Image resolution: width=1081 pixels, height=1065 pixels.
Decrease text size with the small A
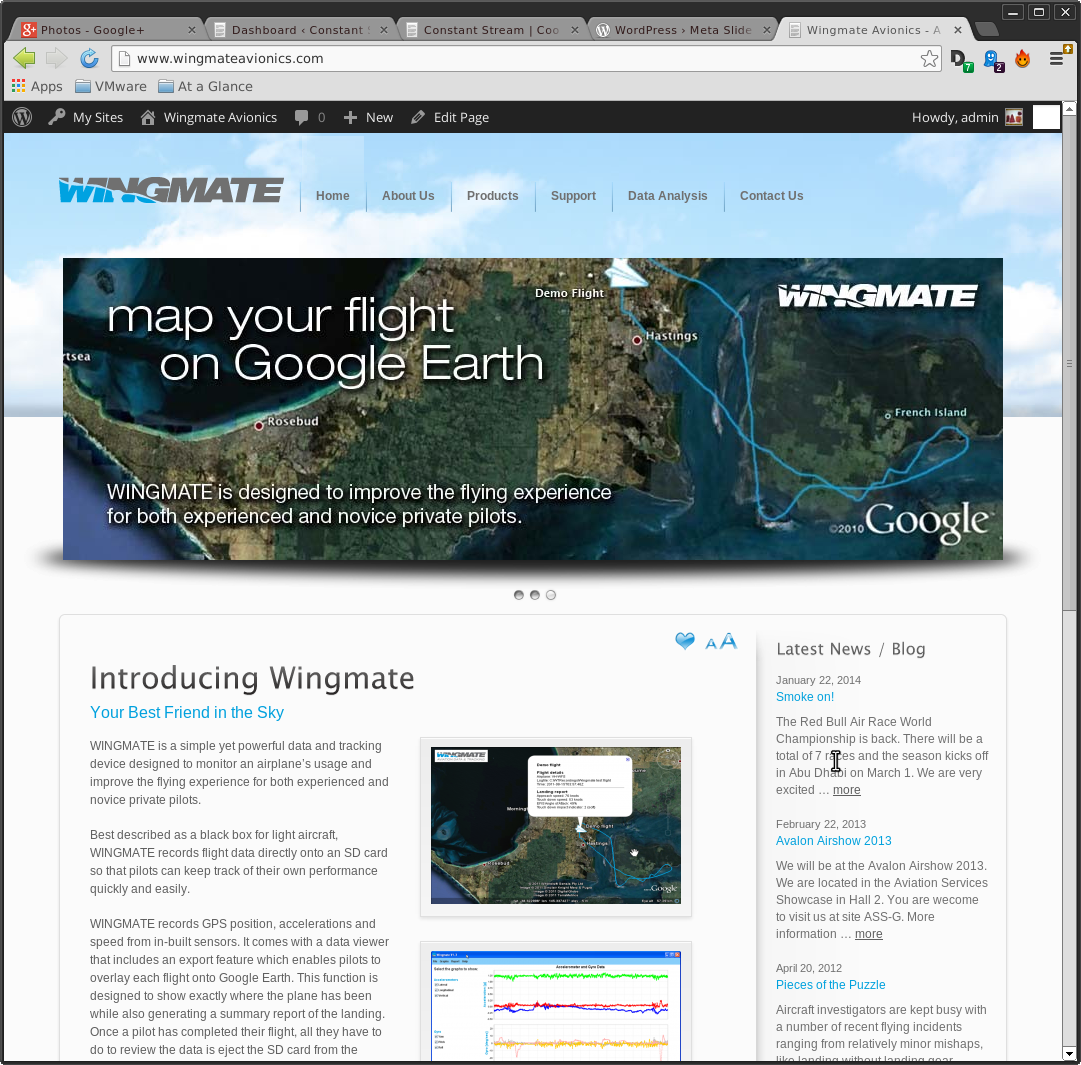tap(711, 644)
